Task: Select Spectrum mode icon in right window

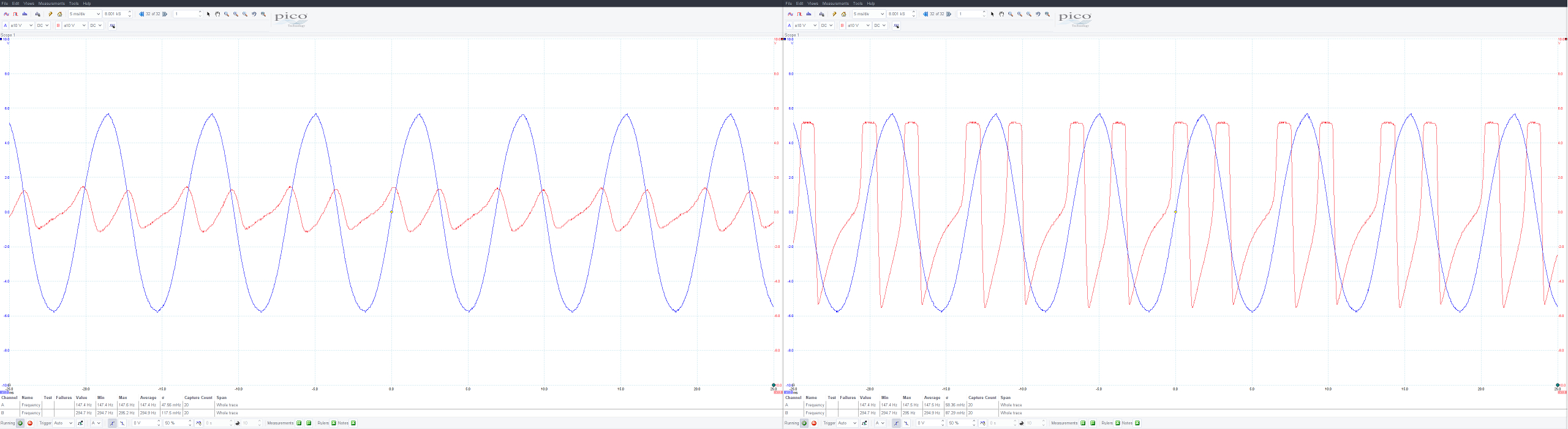Action: (809, 14)
